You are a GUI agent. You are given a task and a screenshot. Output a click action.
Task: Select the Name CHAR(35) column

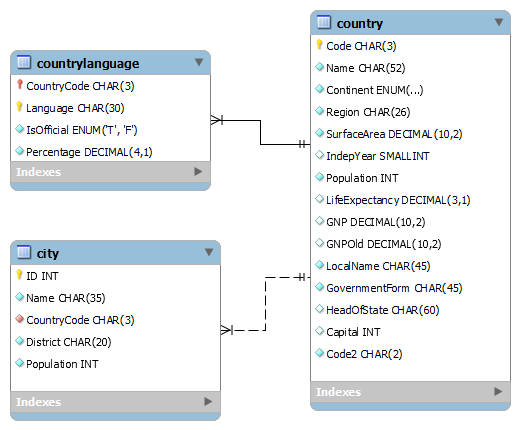pos(66,298)
